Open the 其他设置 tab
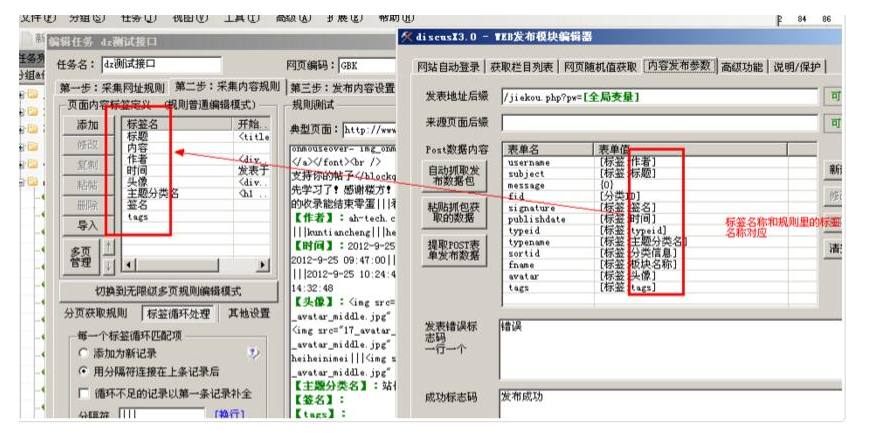The image size is (880, 433). tap(248, 313)
